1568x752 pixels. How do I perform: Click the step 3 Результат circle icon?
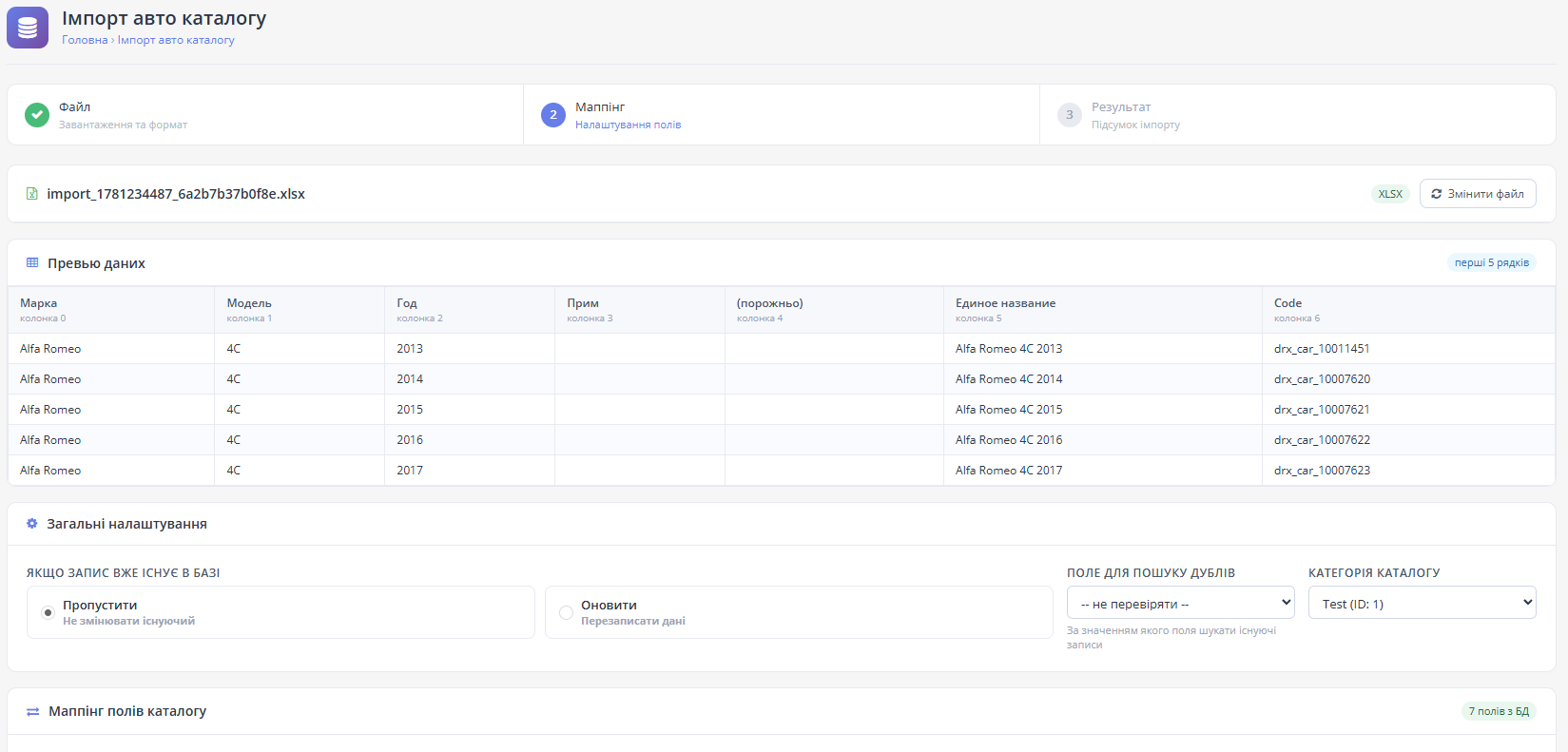1070,115
